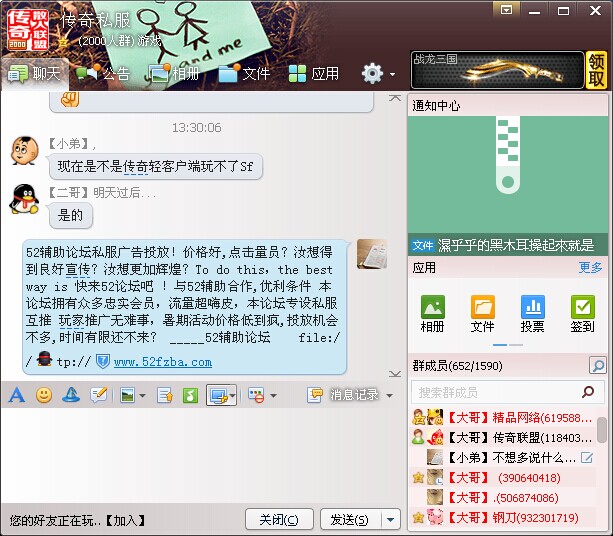Open the title bar dropdown menu icon
This screenshot has width=613, height=536.
click(506, 10)
